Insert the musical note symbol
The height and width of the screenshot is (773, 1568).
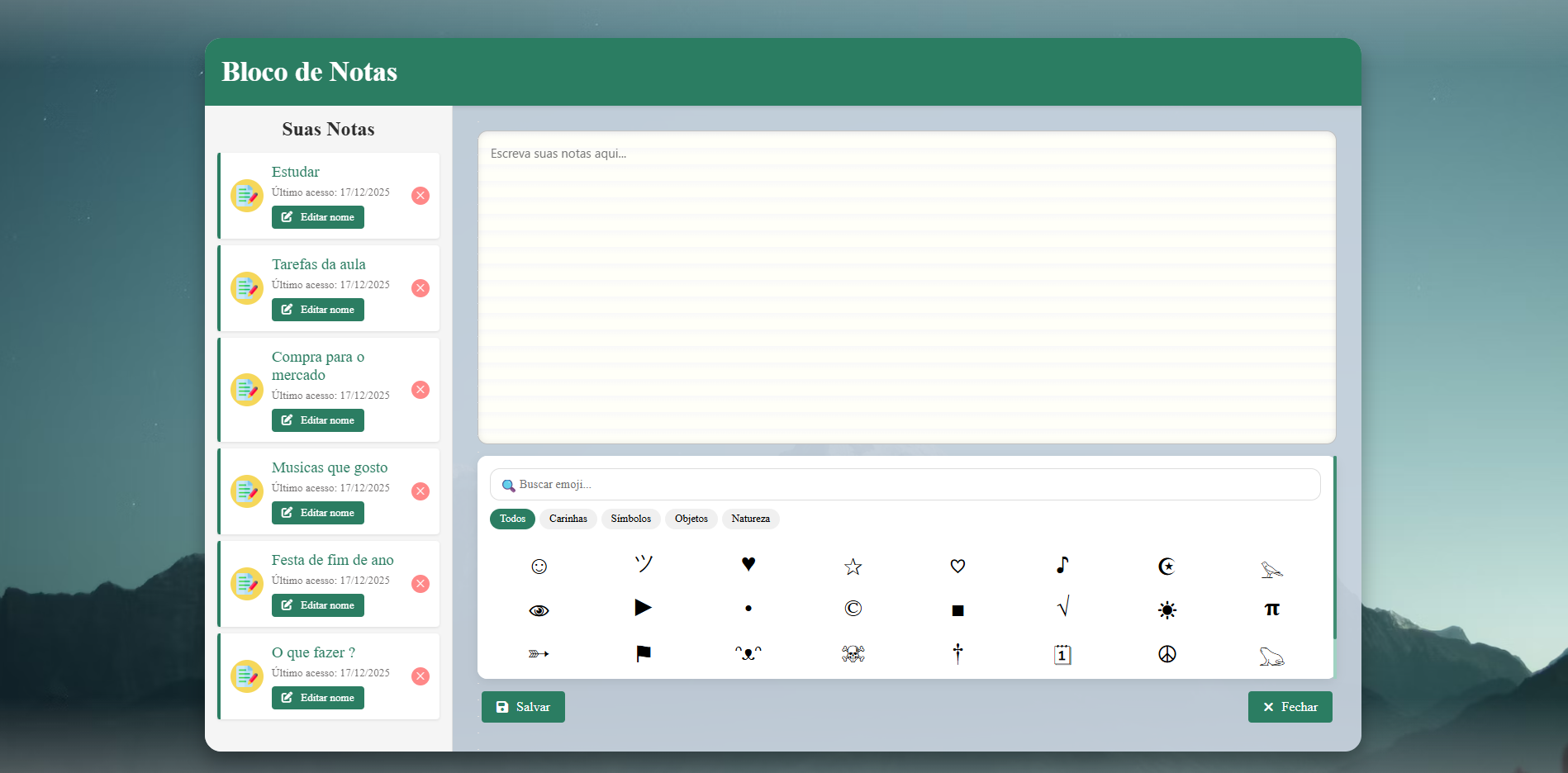pos(1062,565)
